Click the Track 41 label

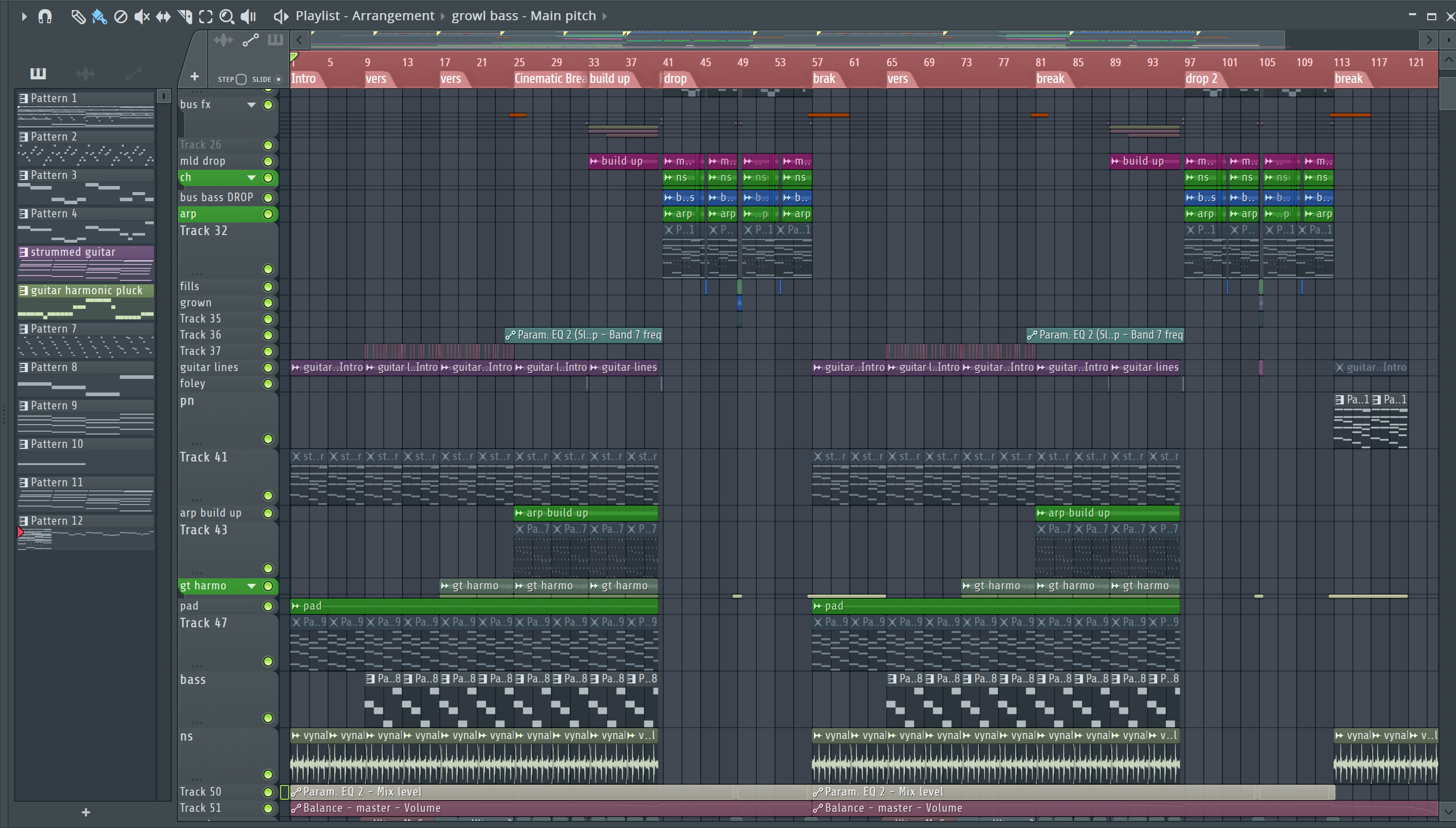pos(204,457)
